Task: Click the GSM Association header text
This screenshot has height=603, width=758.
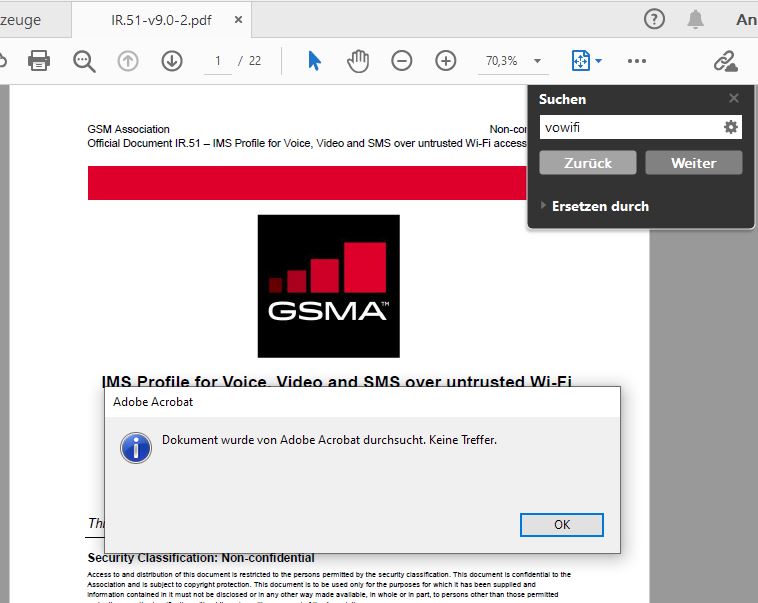Action: tap(129, 129)
